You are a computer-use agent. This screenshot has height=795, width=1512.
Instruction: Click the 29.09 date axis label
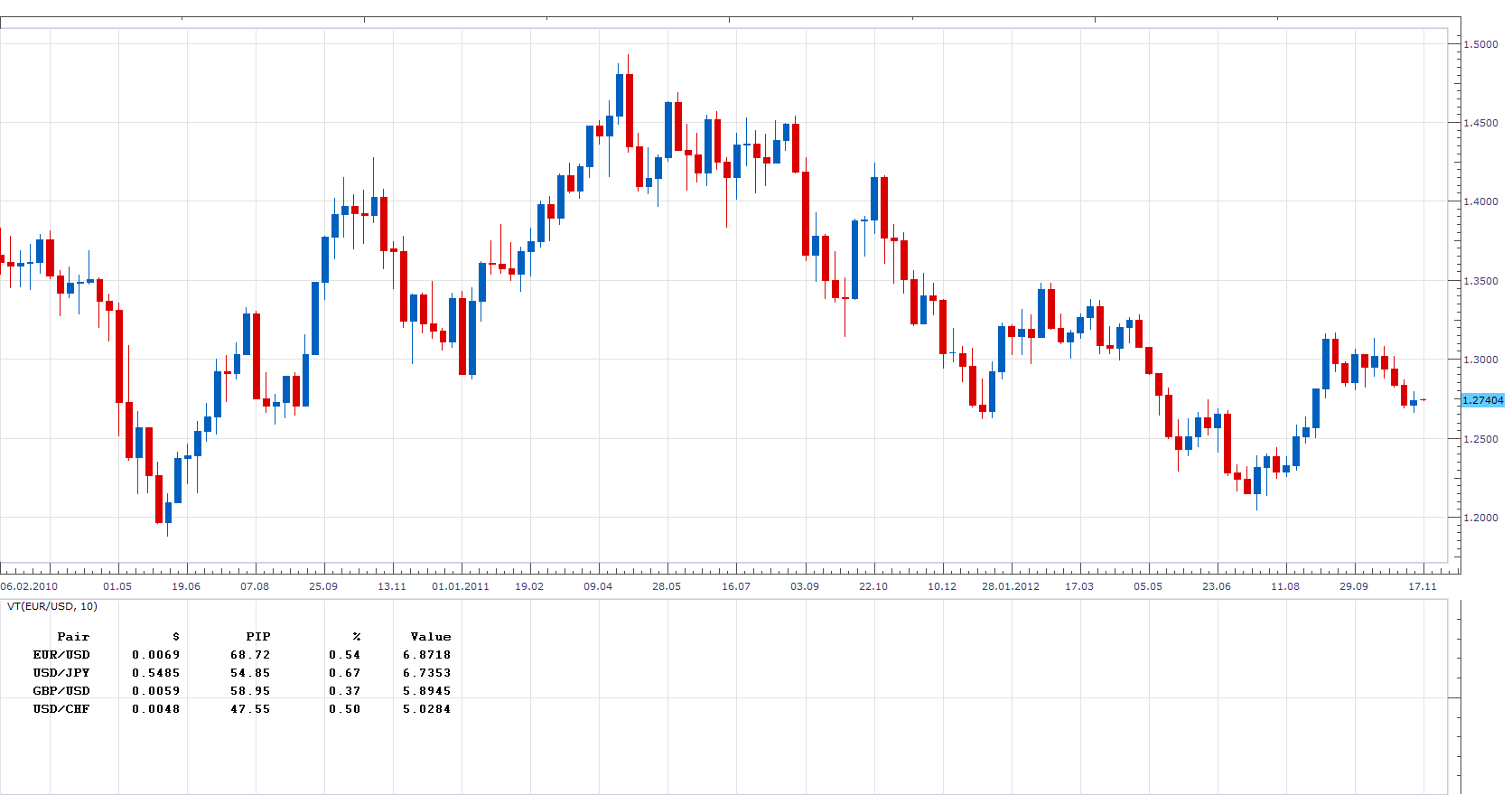pyautogui.click(x=1354, y=586)
